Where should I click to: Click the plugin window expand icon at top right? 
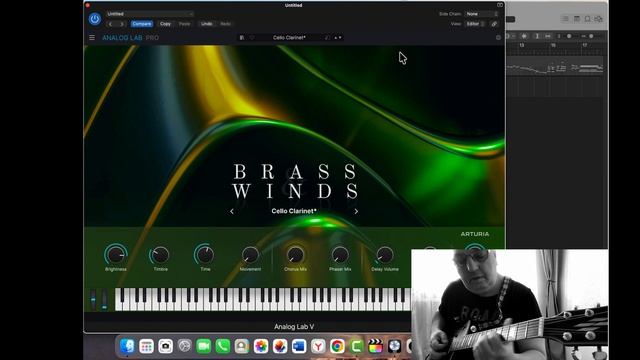point(500,5)
